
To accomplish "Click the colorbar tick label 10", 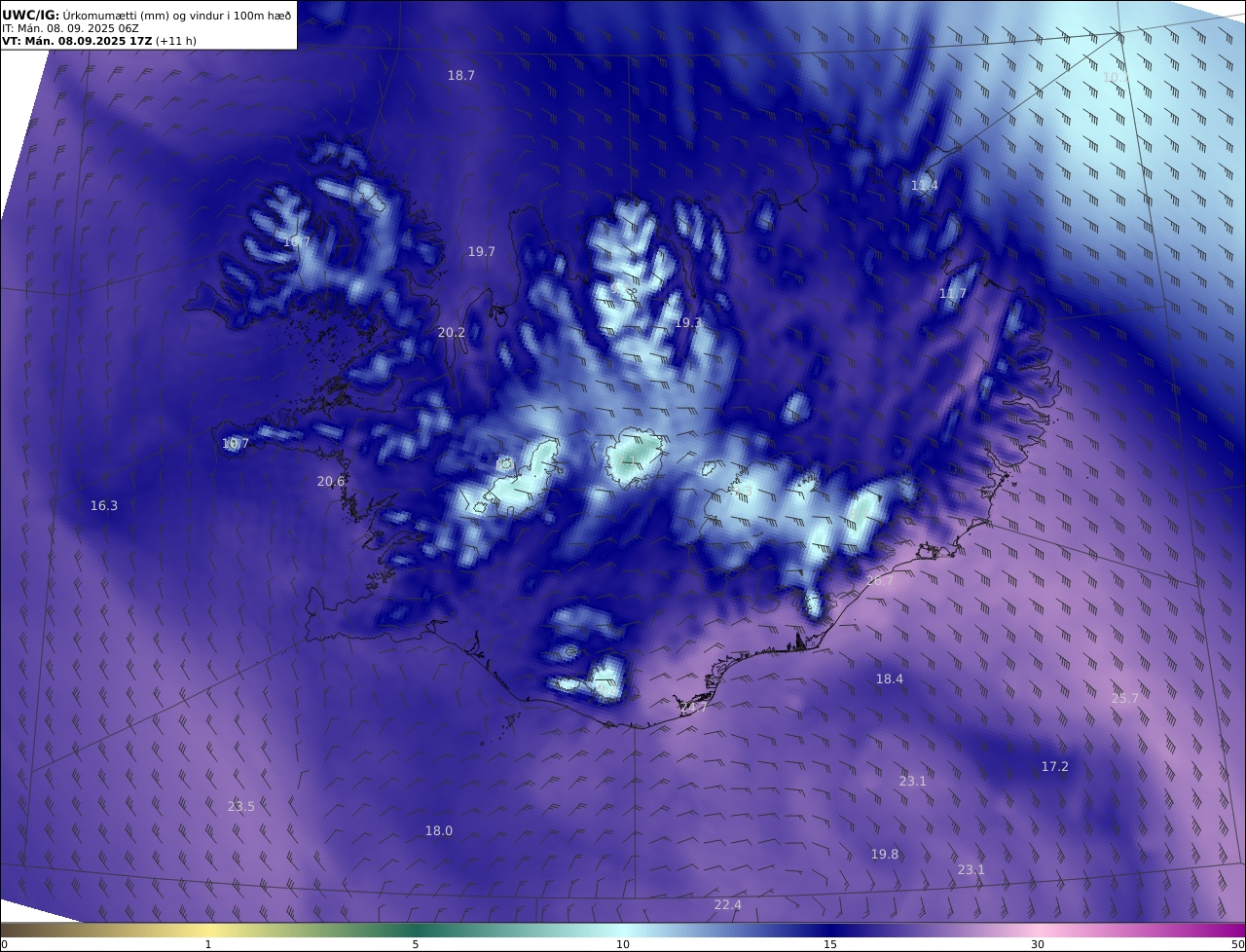I will [x=623, y=944].
